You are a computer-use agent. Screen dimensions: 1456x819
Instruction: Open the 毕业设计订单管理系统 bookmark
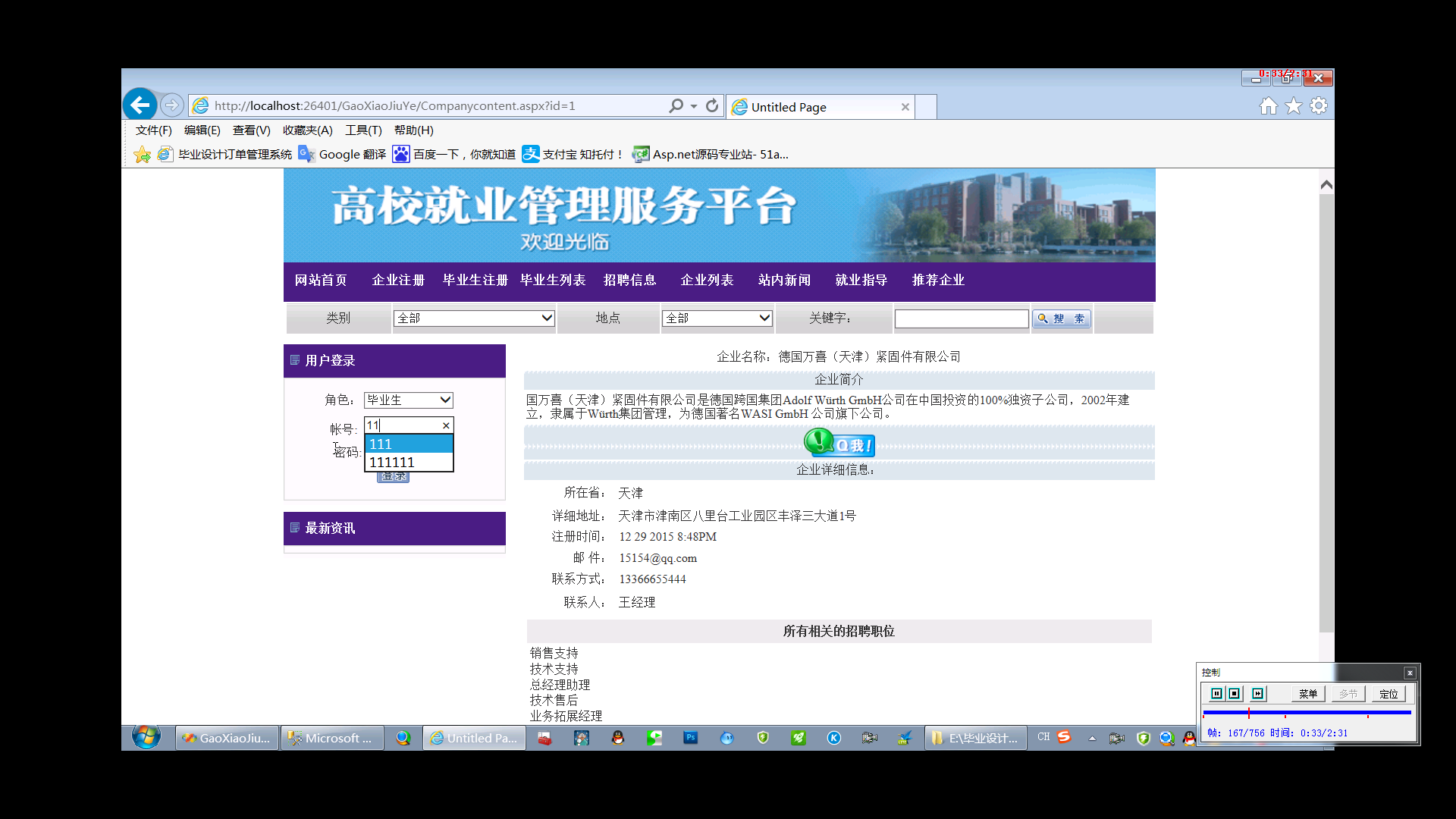[x=224, y=155]
